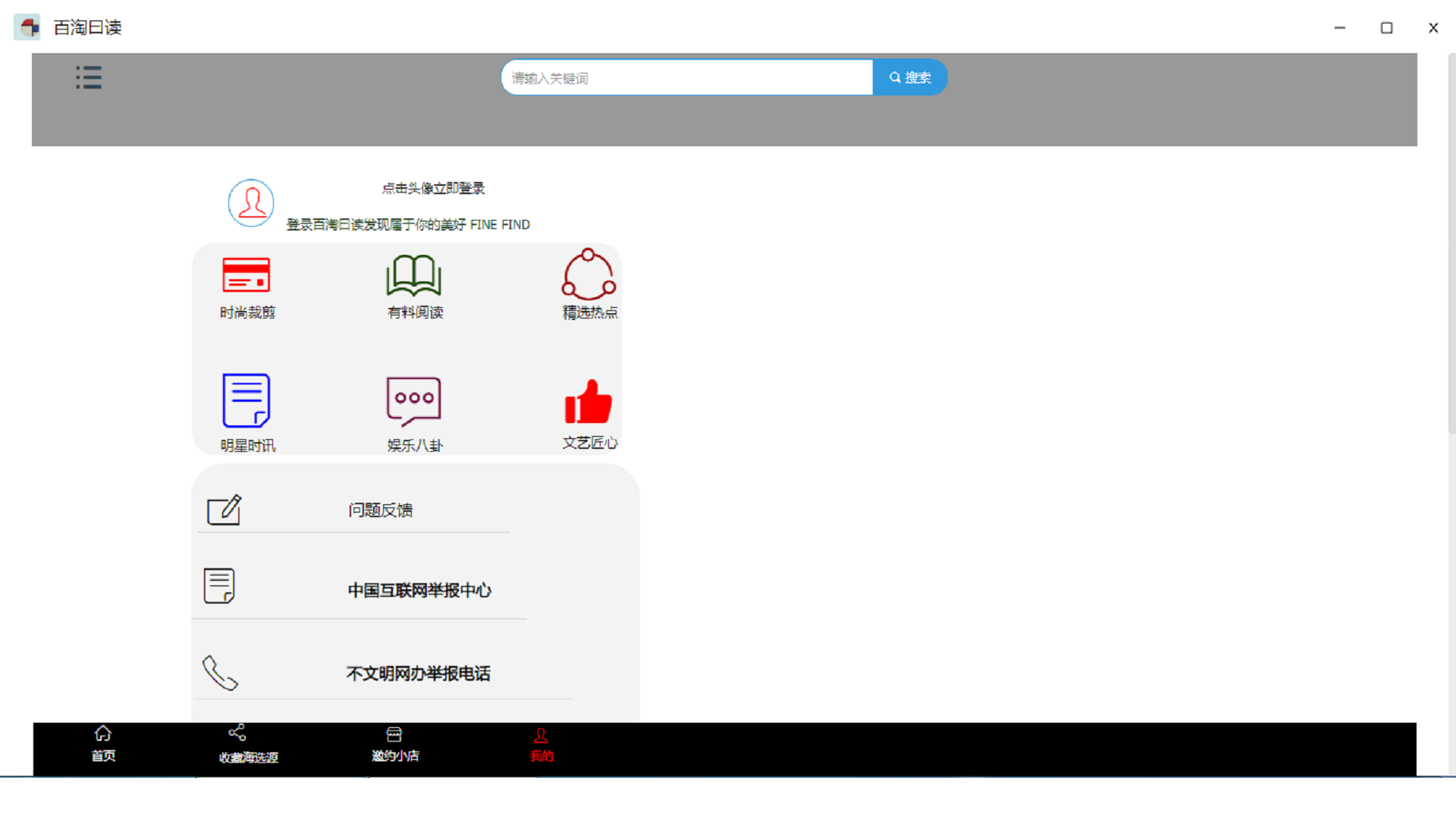Viewport: 1456px width, 819px height.
Task: Open the 娱乐八卦 chat bubble icon
Action: [414, 401]
